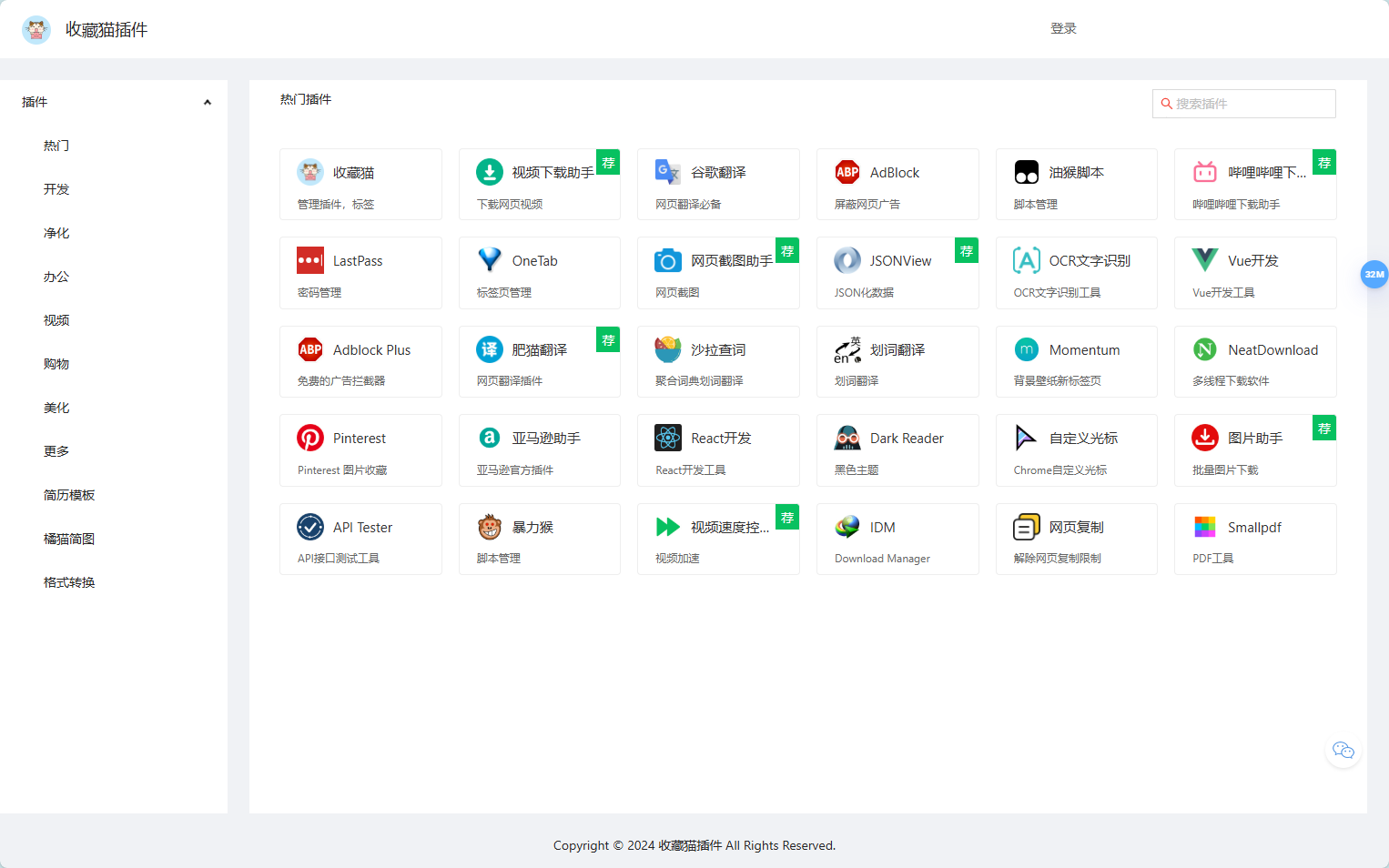Select the Vue开发 green logo icon

point(1205,260)
